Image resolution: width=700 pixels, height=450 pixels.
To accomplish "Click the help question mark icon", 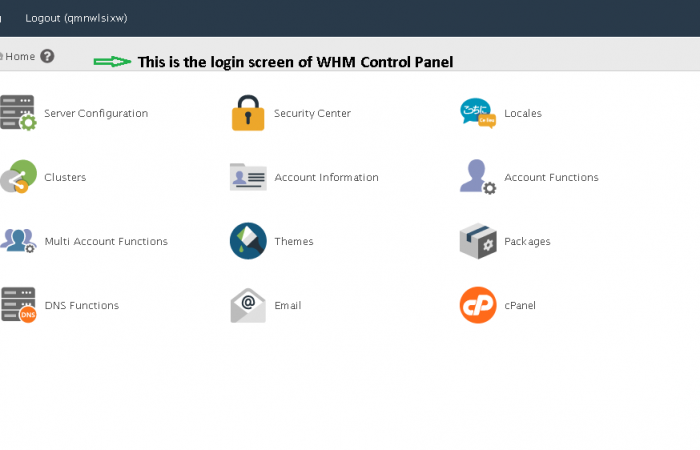I will [x=47, y=56].
